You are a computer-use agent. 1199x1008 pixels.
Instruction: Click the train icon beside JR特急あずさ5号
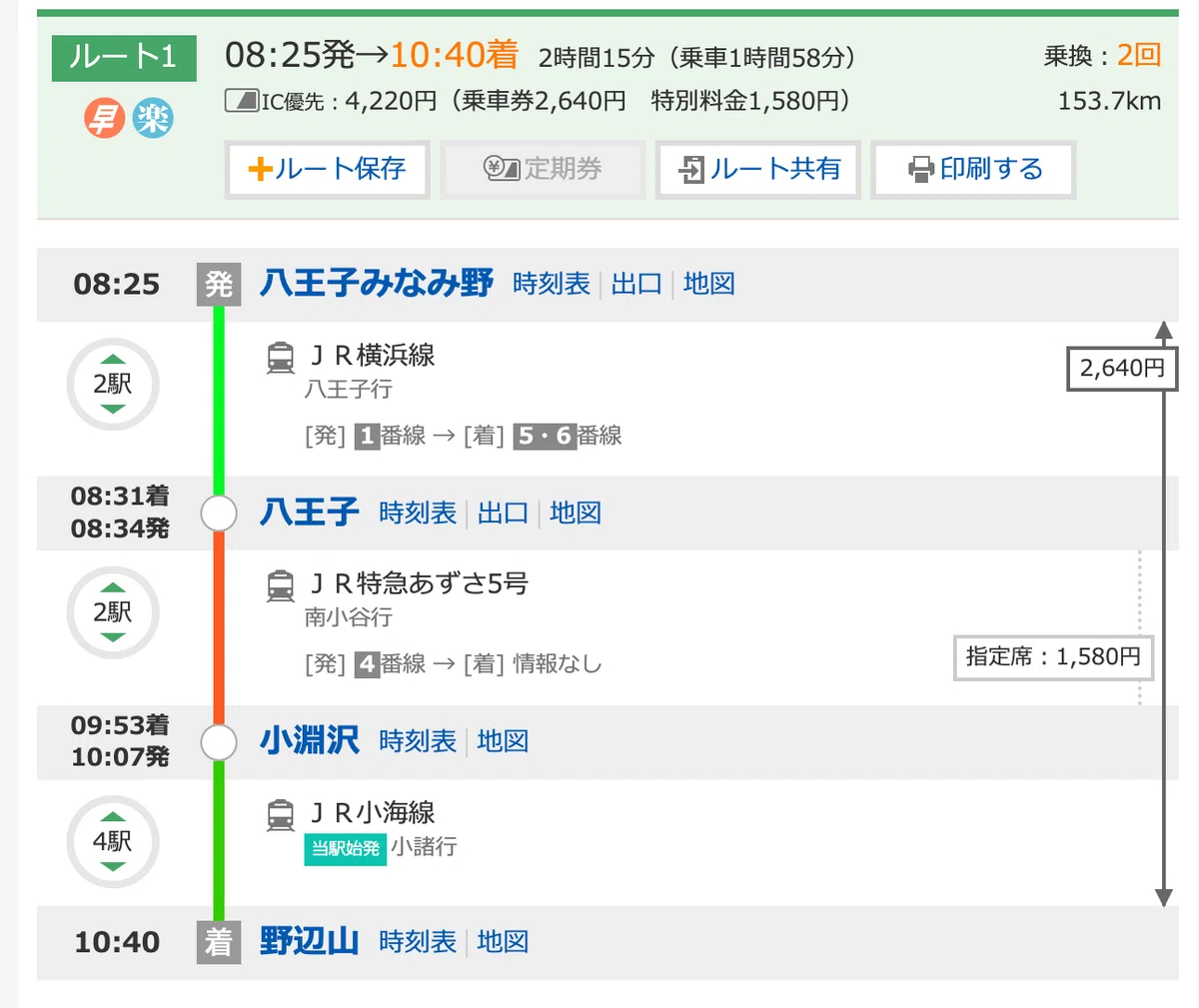click(281, 585)
